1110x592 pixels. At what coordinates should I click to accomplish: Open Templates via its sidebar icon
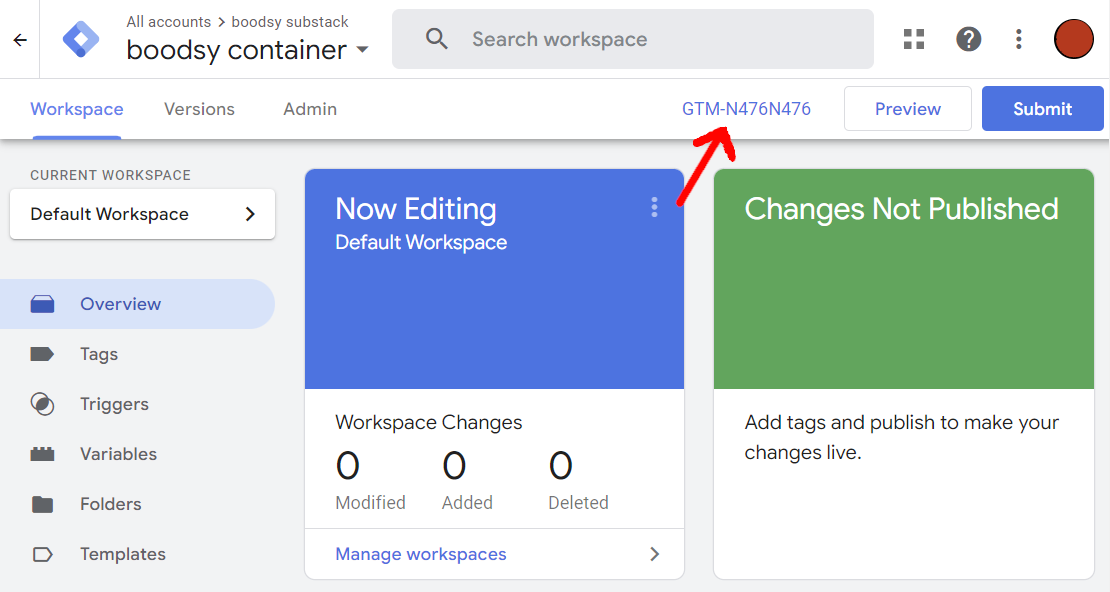[x=42, y=553]
